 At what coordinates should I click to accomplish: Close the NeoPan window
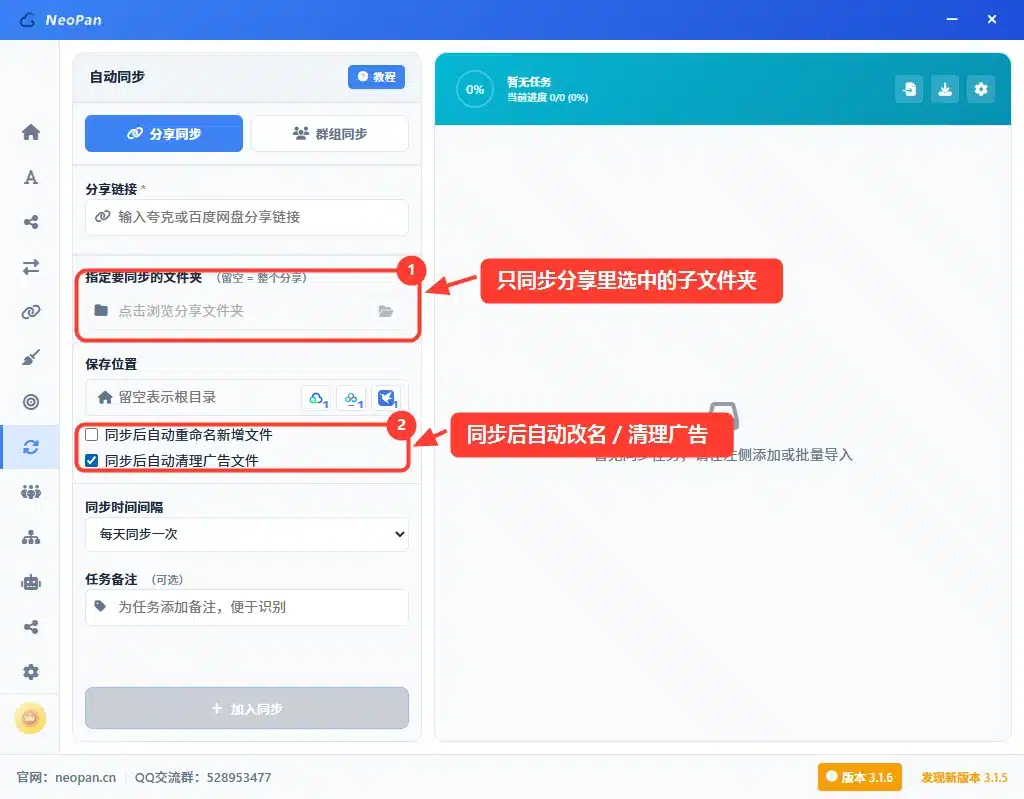pyautogui.click(x=992, y=20)
